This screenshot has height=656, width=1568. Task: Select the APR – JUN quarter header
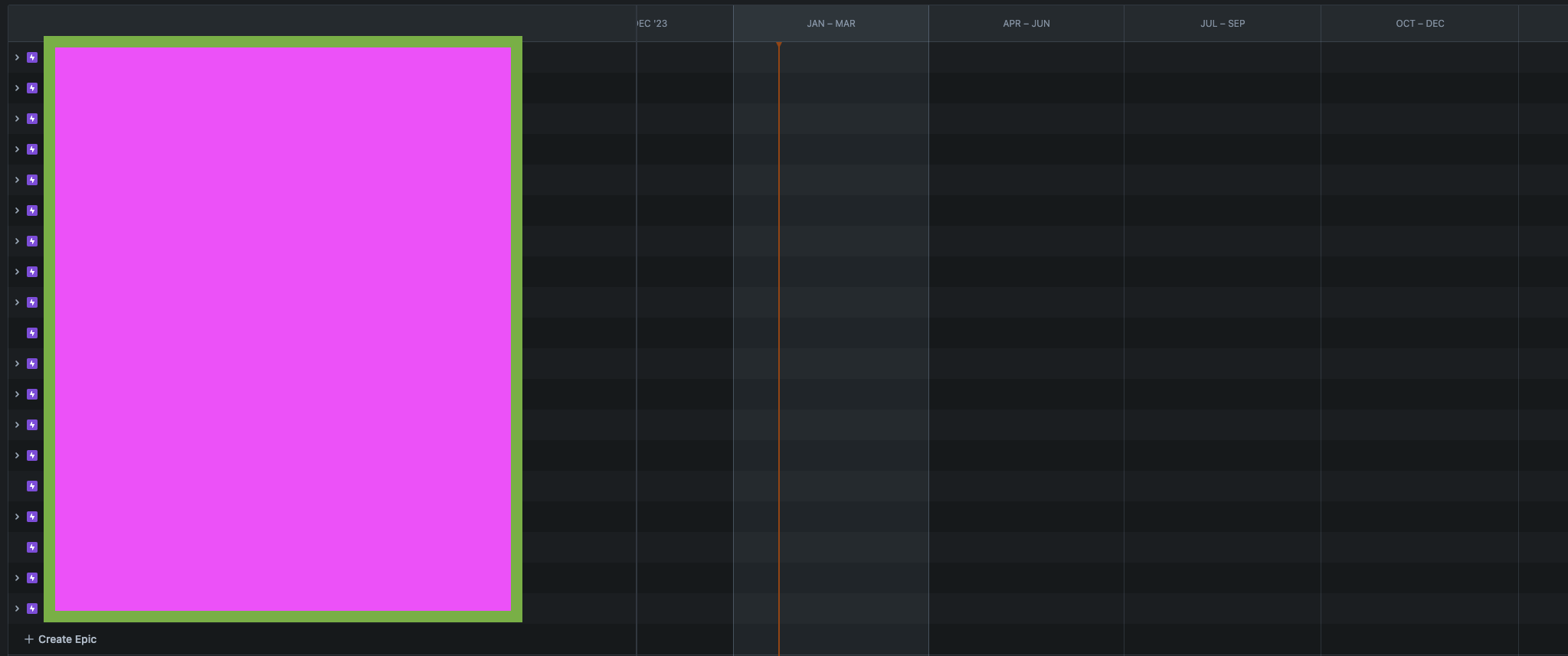coord(1026,24)
